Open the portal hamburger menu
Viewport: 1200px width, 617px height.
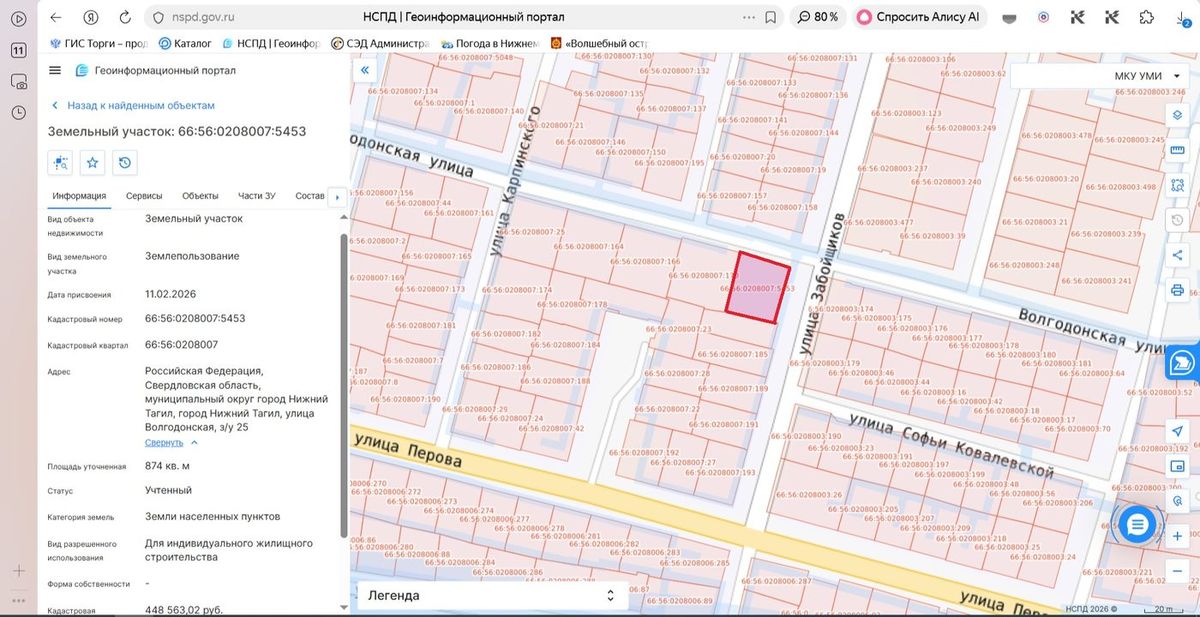pos(55,70)
